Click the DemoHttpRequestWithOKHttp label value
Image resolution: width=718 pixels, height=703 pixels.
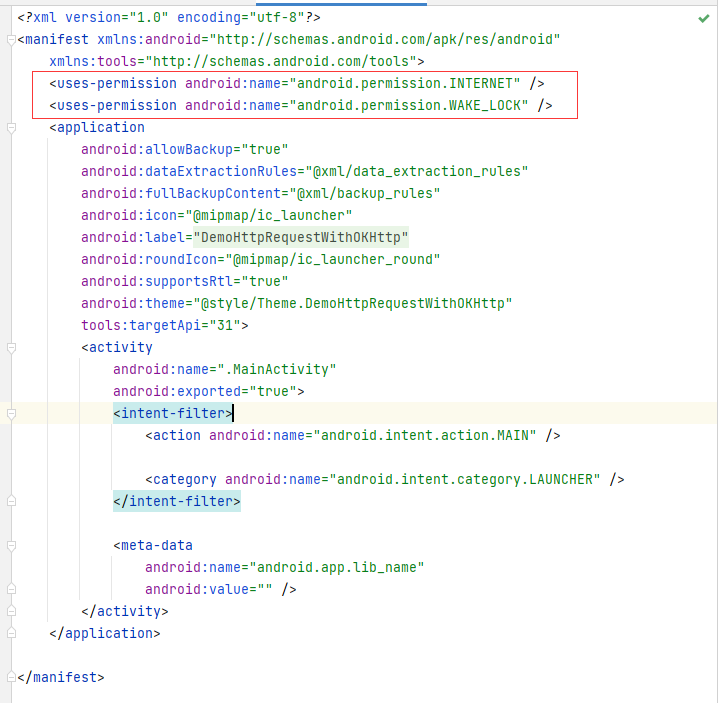tap(301, 237)
